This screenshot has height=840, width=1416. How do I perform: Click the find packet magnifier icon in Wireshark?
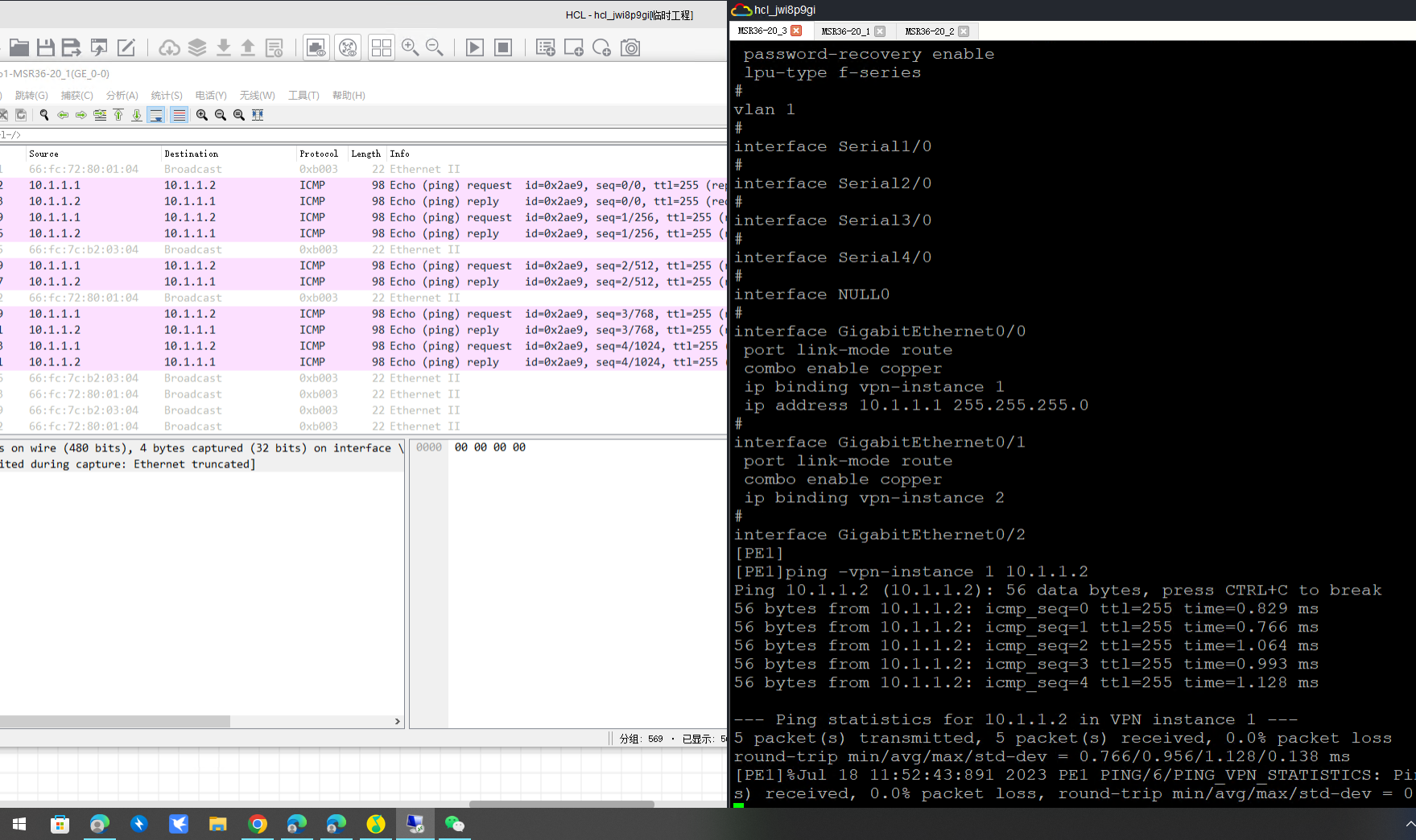point(44,115)
